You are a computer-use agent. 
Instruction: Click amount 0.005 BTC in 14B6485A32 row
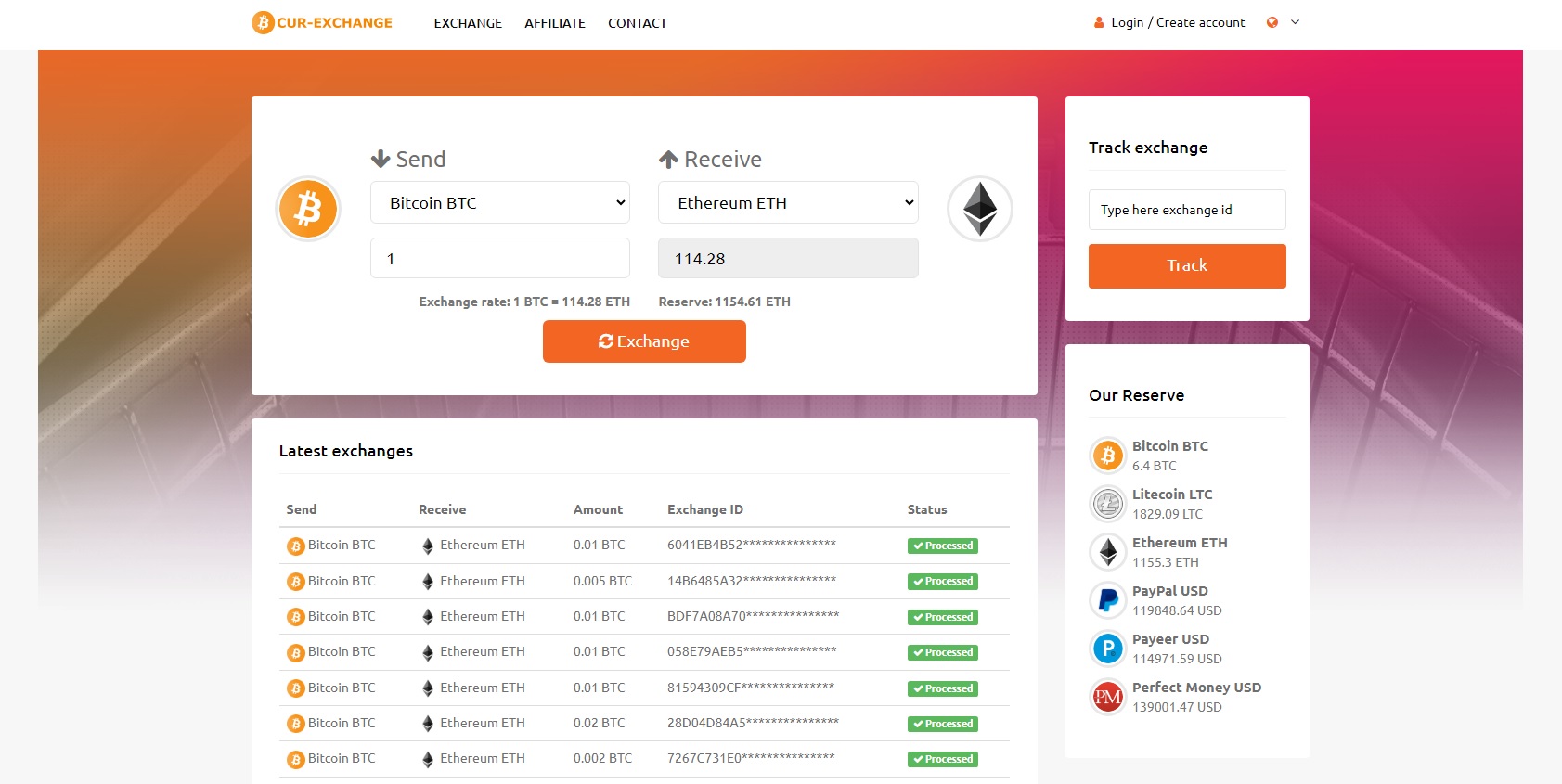pos(602,581)
